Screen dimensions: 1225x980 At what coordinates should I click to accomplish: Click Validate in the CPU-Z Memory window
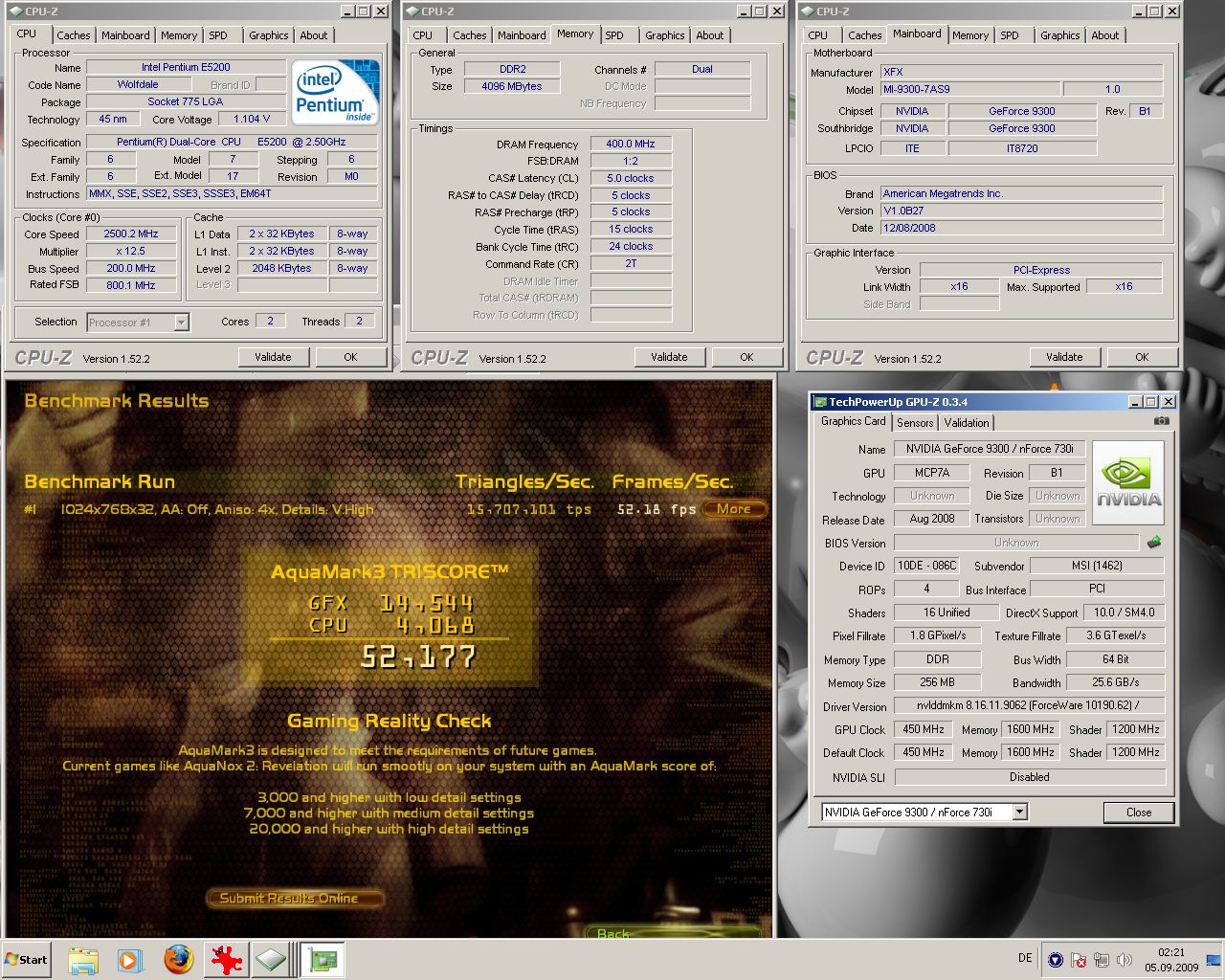[669, 357]
